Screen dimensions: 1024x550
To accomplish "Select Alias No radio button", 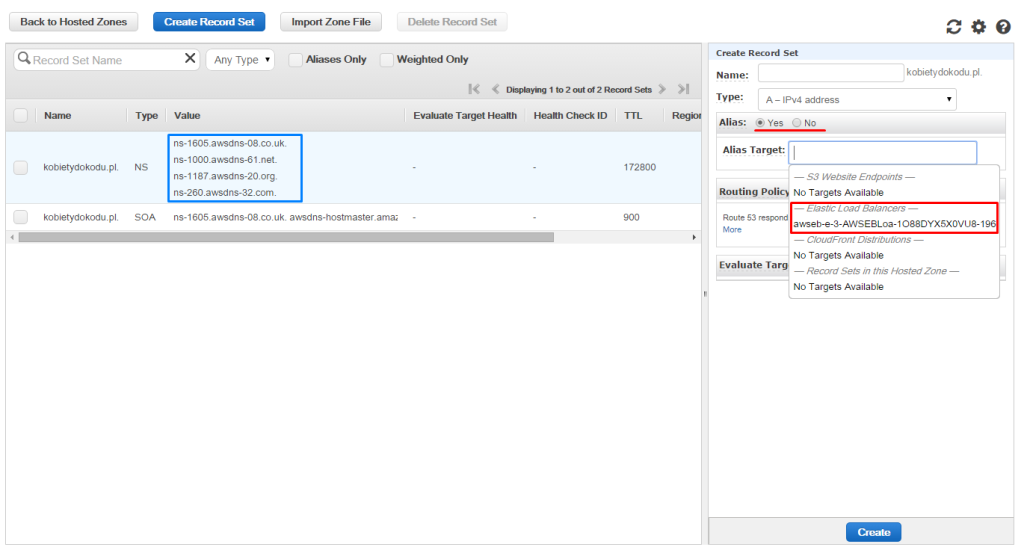I will pos(797,123).
